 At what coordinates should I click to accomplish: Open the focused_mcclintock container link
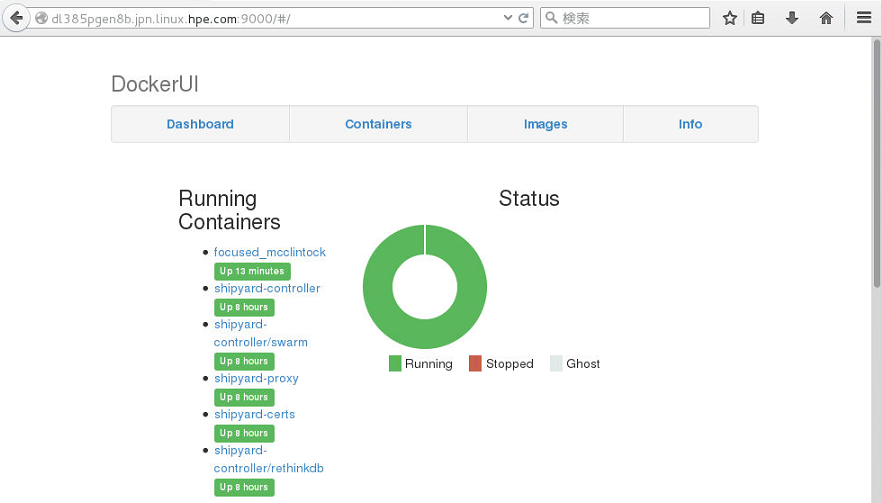click(270, 252)
